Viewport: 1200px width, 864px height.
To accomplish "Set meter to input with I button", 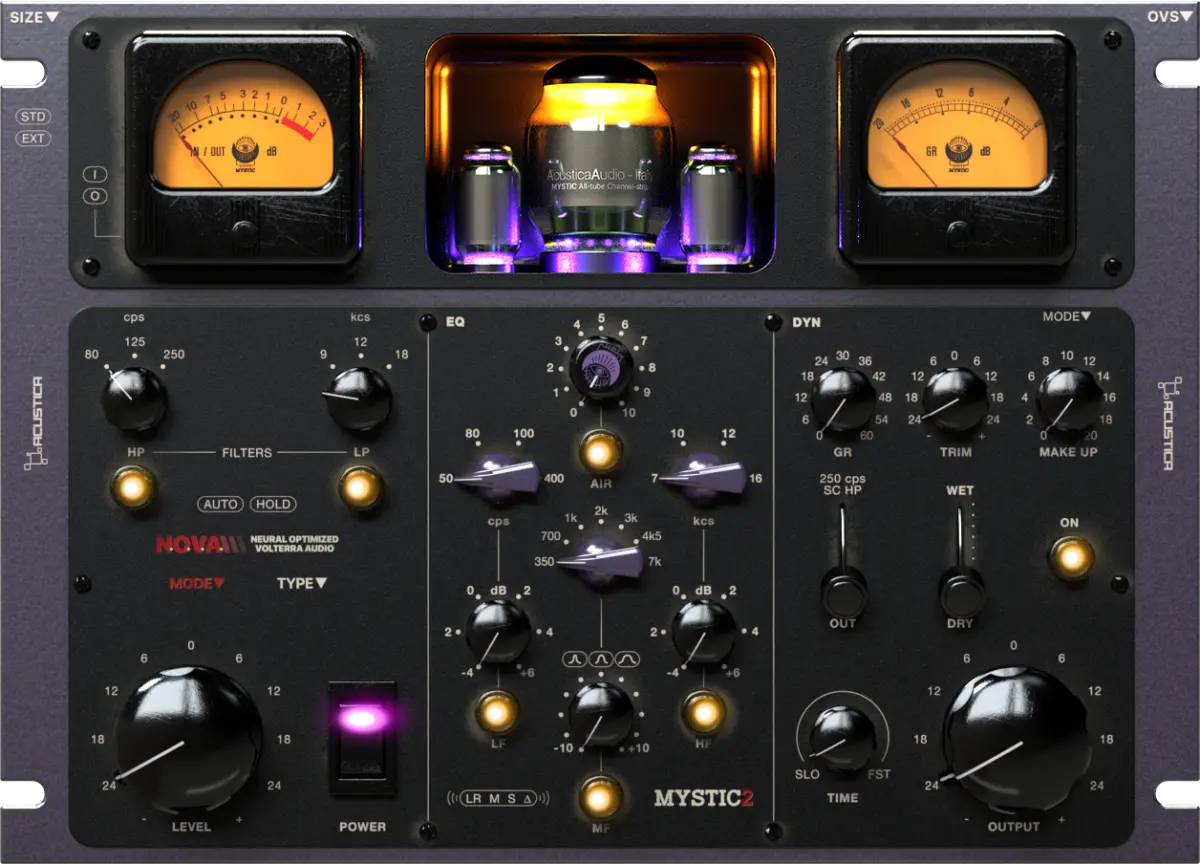I will pyautogui.click(x=96, y=174).
